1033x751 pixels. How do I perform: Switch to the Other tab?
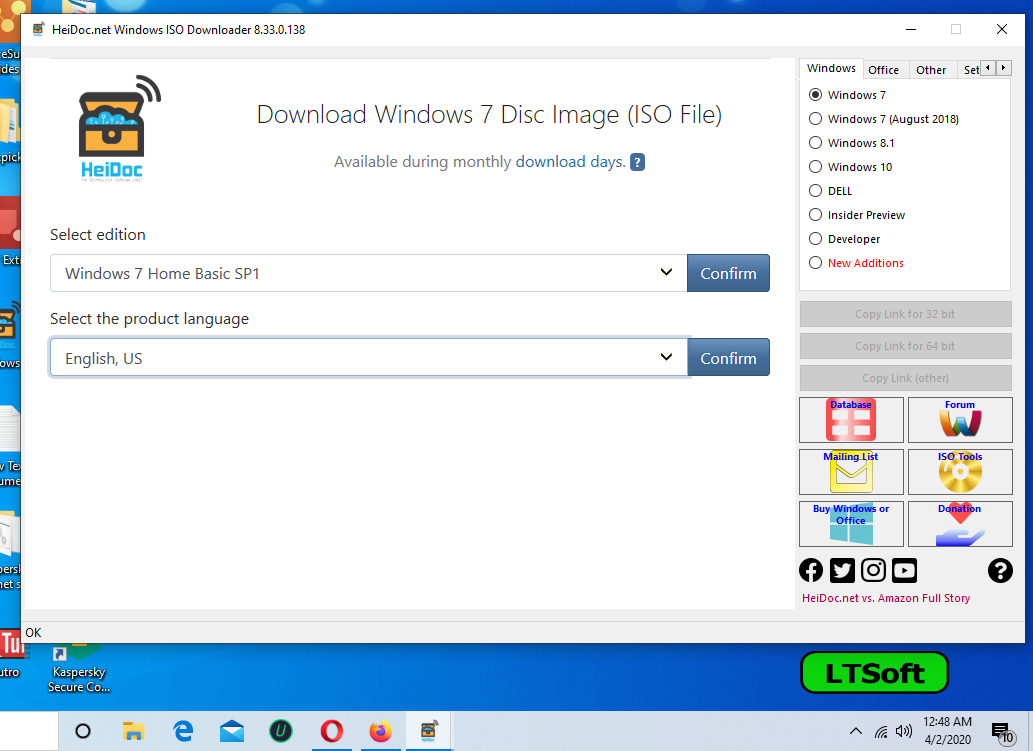[x=931, y=70]
